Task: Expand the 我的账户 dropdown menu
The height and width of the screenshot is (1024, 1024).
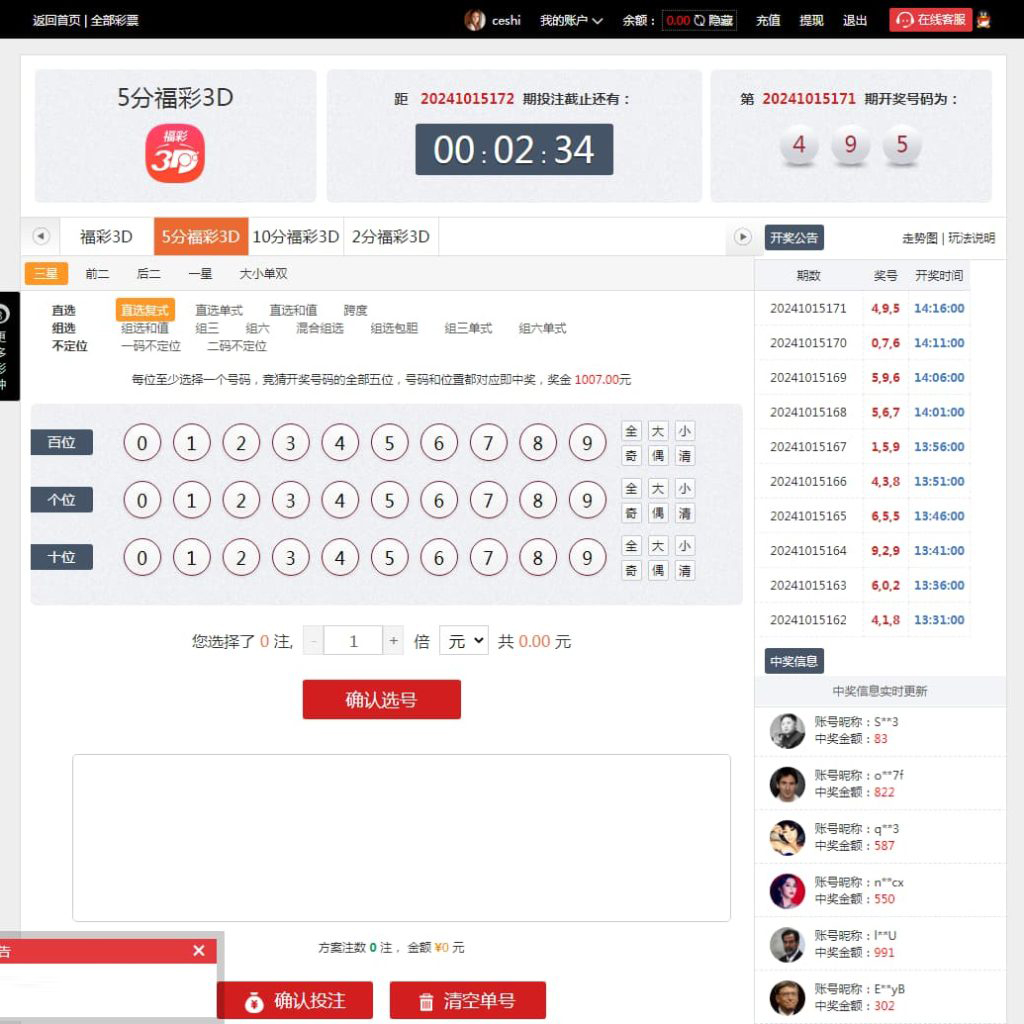Action: pyautogui.click(x=571, y=20)
